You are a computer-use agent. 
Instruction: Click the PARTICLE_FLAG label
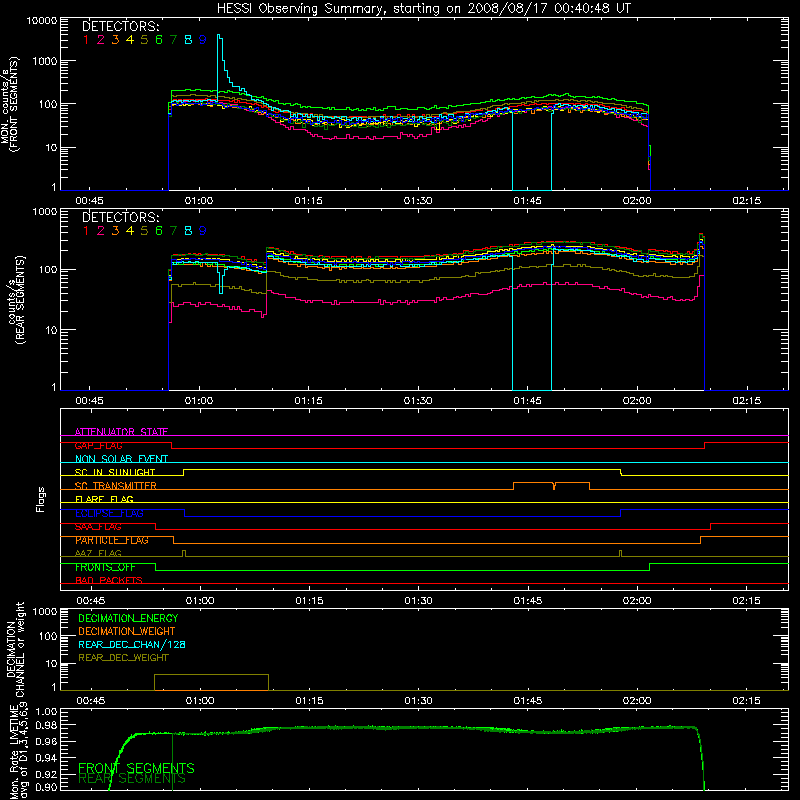[112, 540]
